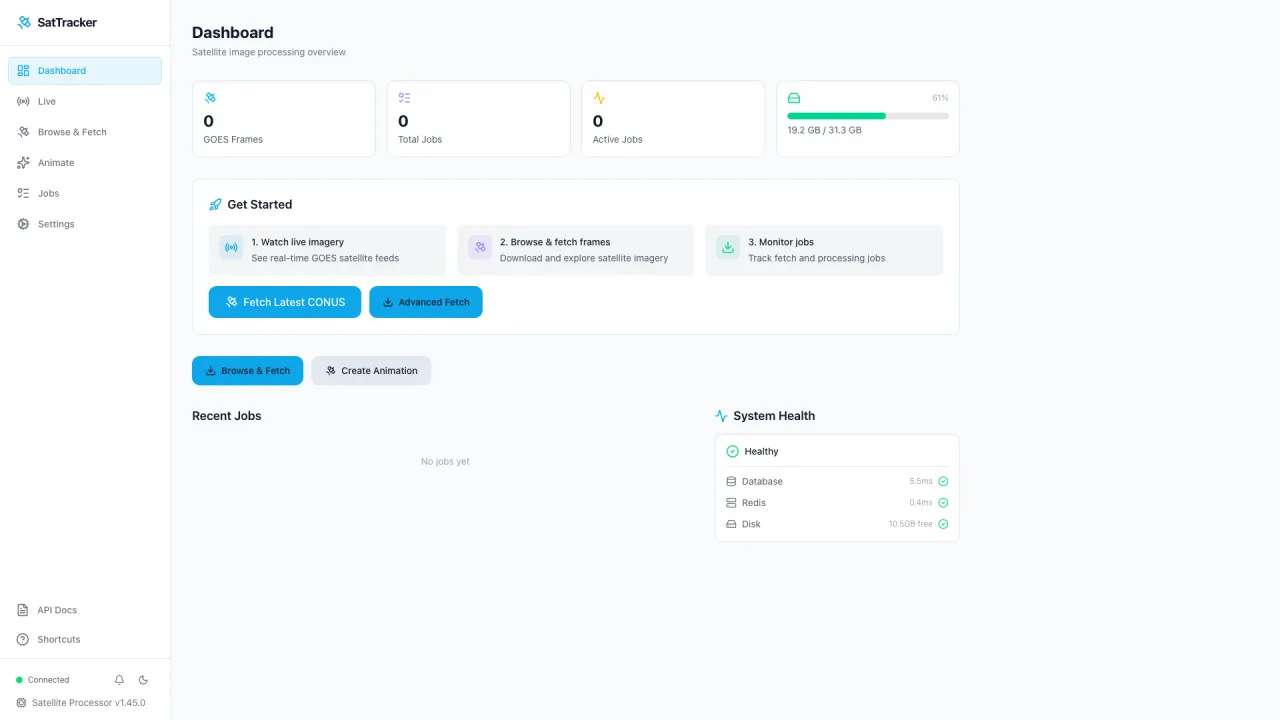This screenshot has width=1280, height=720.
Task: Click the checklist icon on Total Jobs card
Action: 404,98
